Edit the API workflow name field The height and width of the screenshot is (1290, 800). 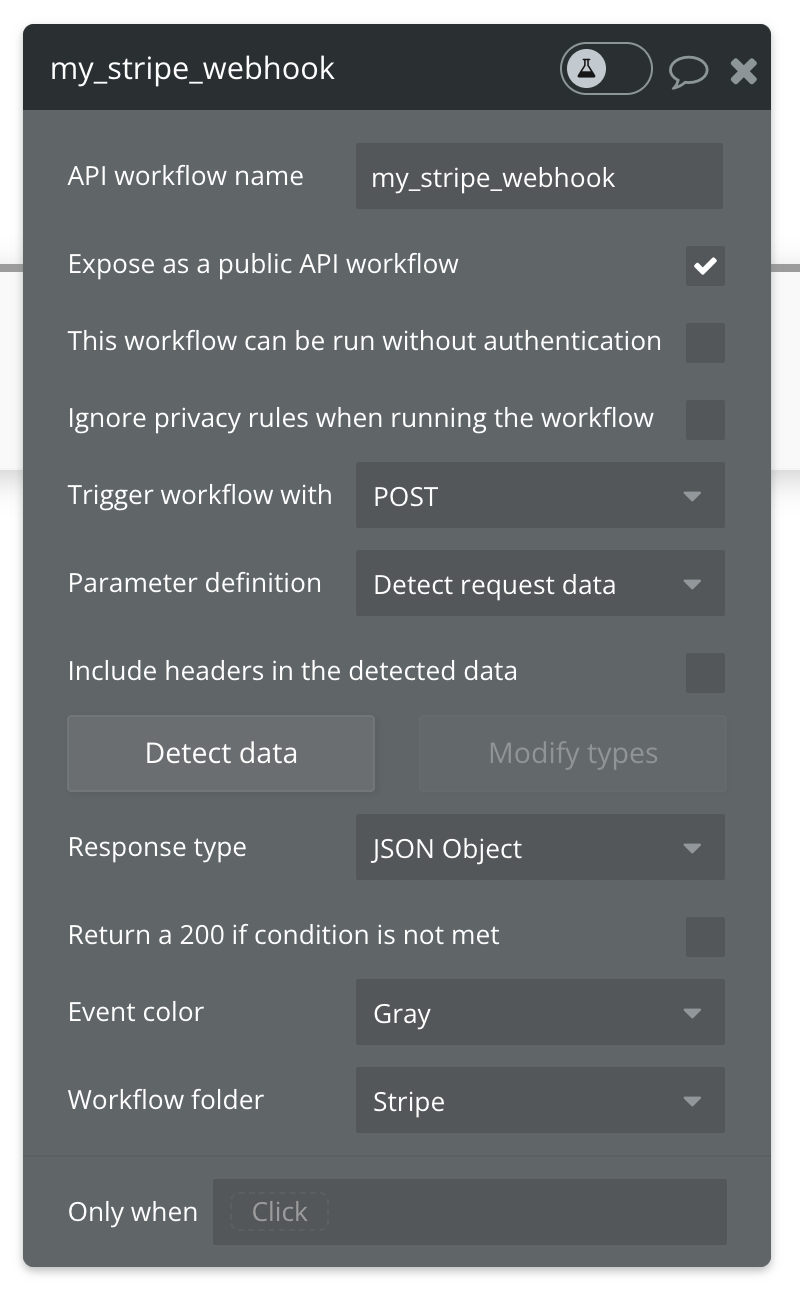[x=539, y=177]
